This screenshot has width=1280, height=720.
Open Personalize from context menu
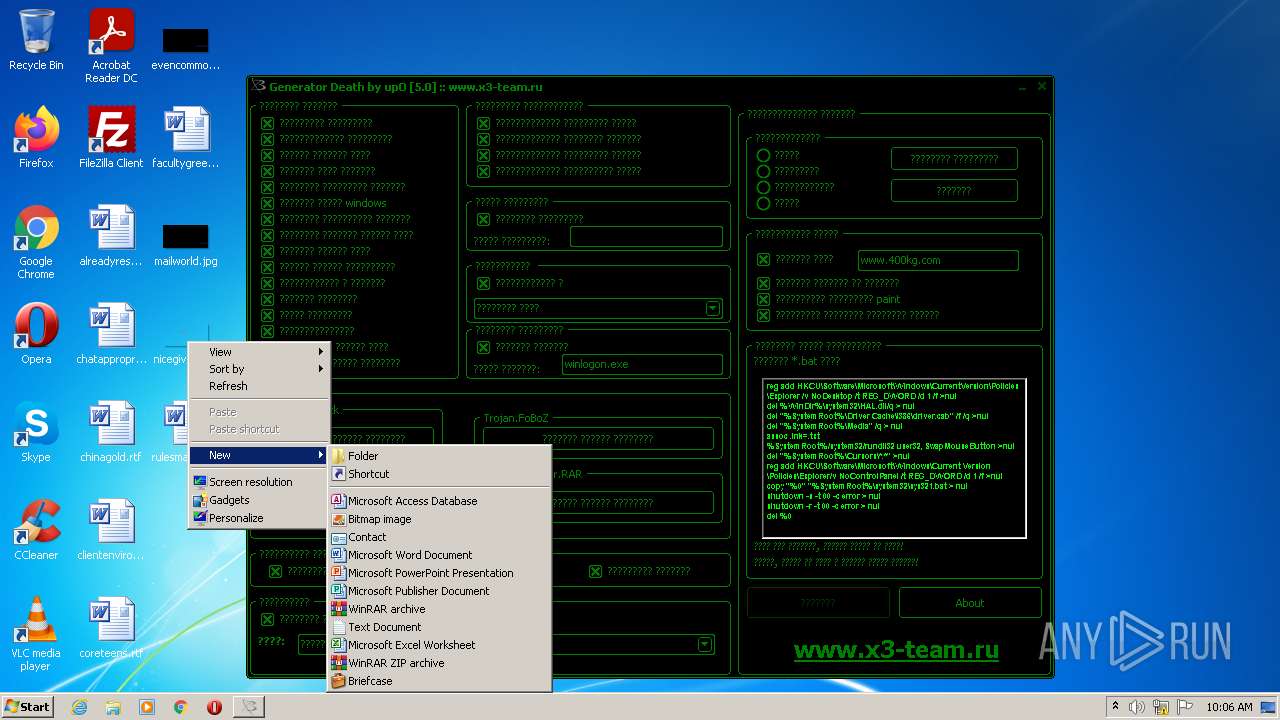[x=258, y=518]
